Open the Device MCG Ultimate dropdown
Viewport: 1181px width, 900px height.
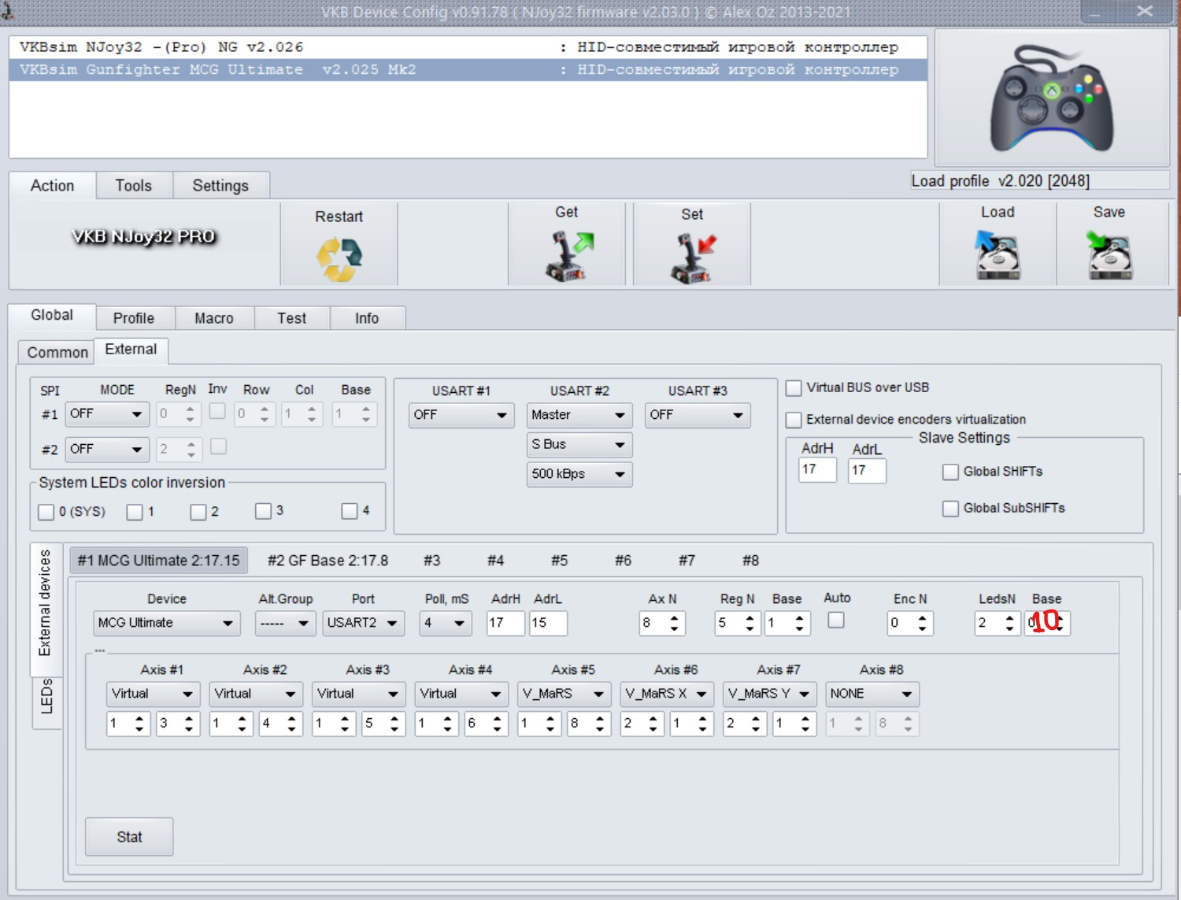(x=166, y=623)
